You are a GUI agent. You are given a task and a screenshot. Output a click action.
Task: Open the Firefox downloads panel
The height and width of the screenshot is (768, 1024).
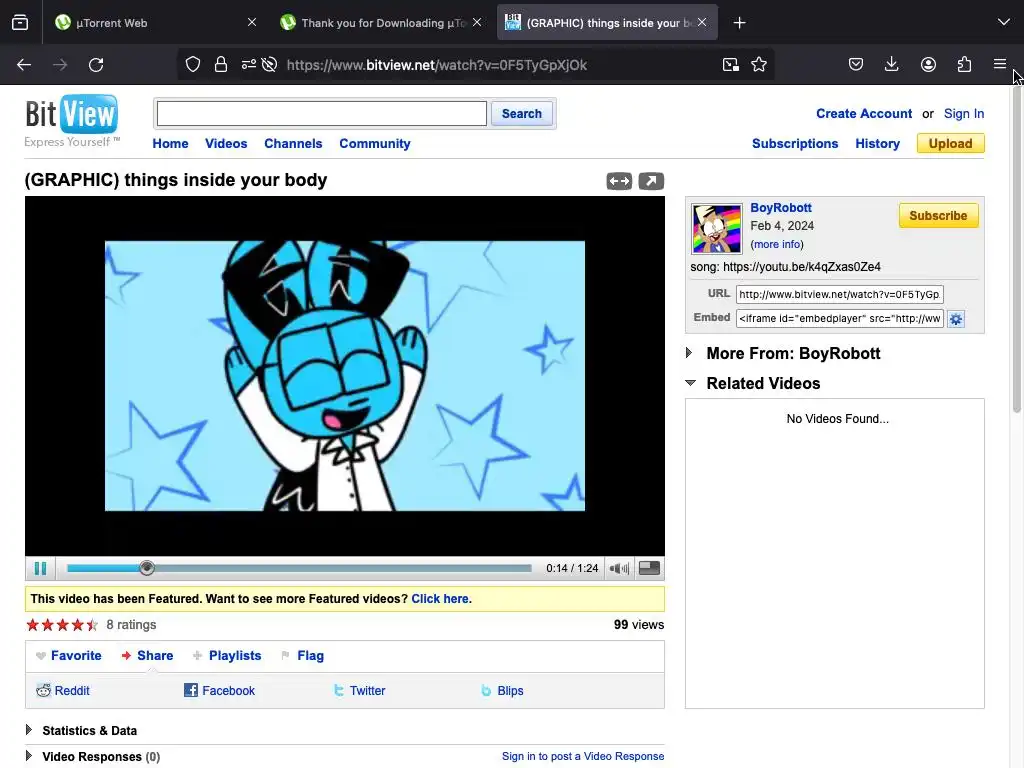(891, 65)
